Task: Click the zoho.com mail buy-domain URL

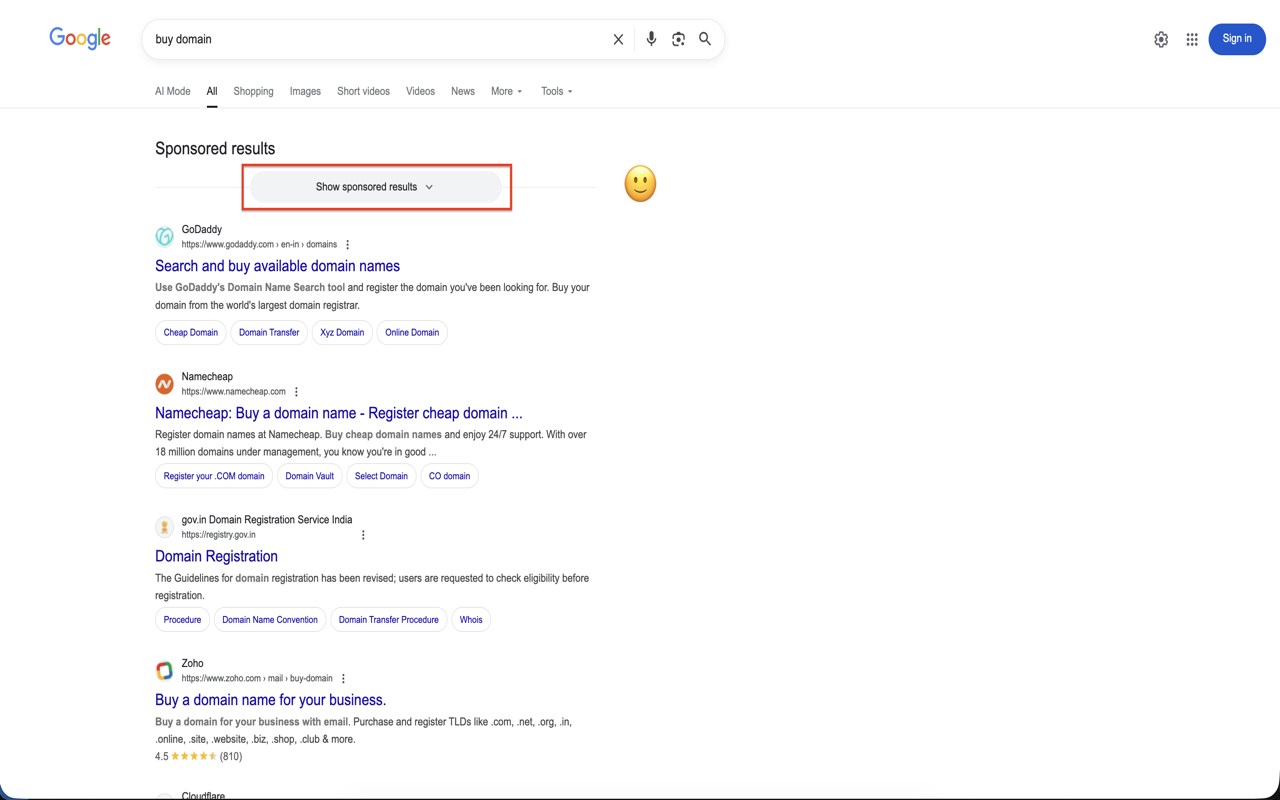Action: click(x=257, y=679)
